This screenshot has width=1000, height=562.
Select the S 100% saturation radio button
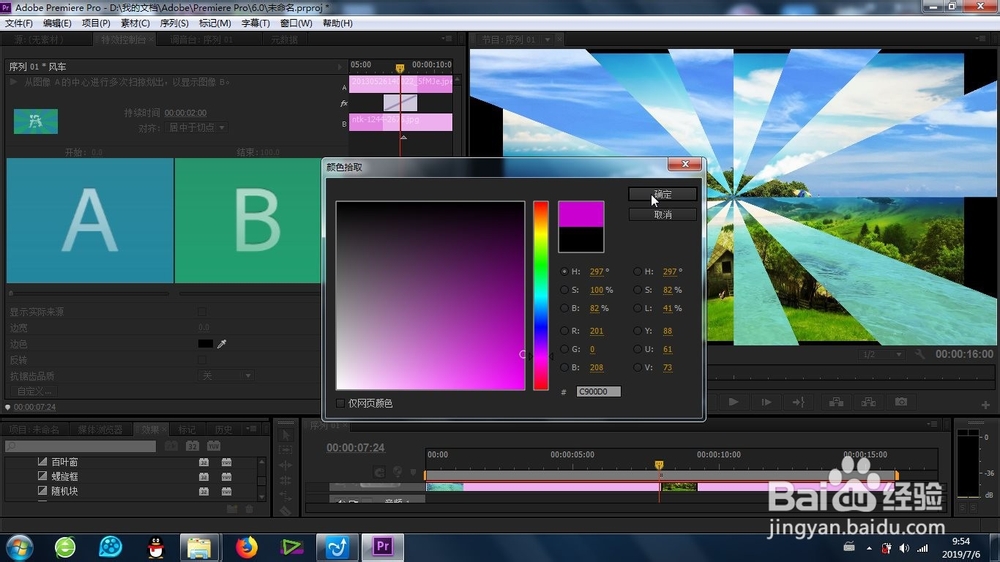564,290
